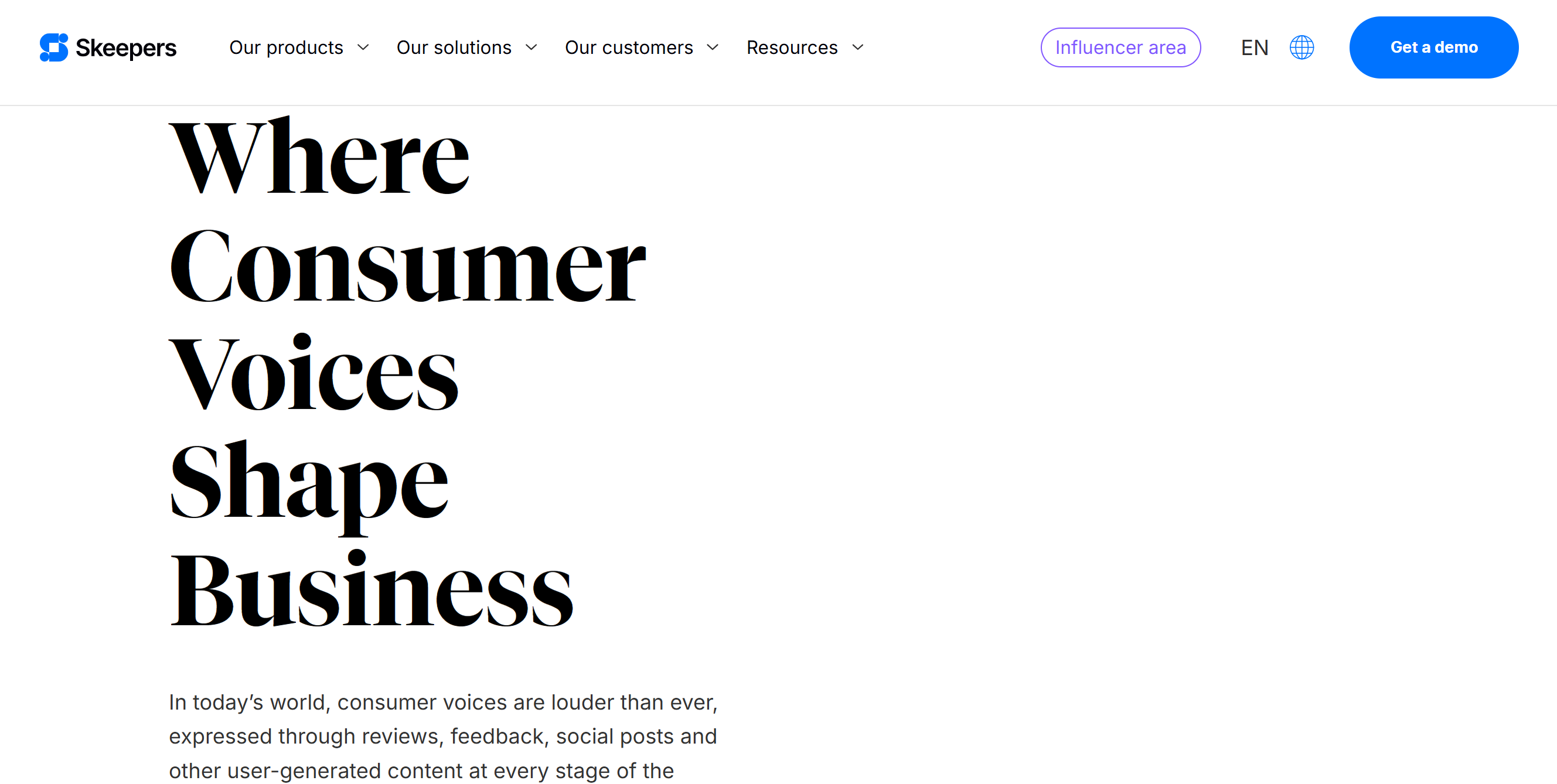
Task: Open the Our customers menu
Action: point(629,47)
